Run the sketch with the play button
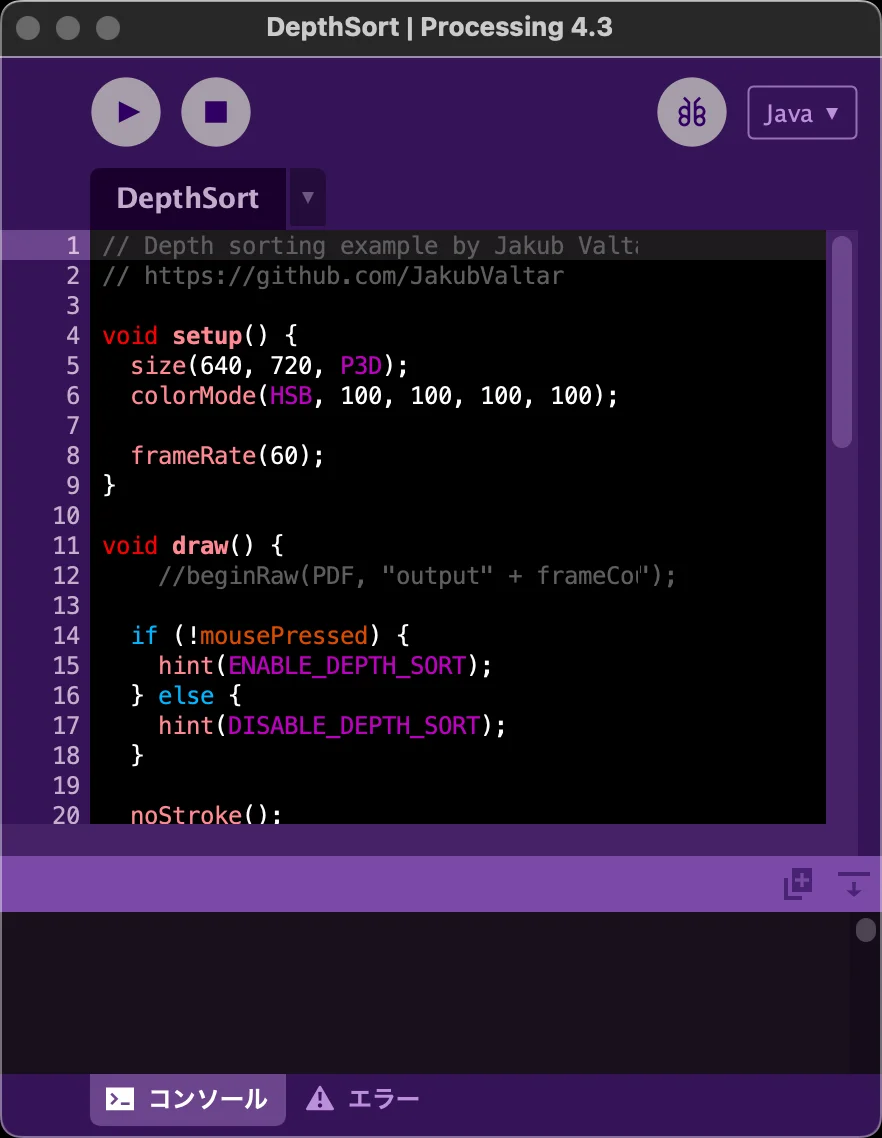 126,112
